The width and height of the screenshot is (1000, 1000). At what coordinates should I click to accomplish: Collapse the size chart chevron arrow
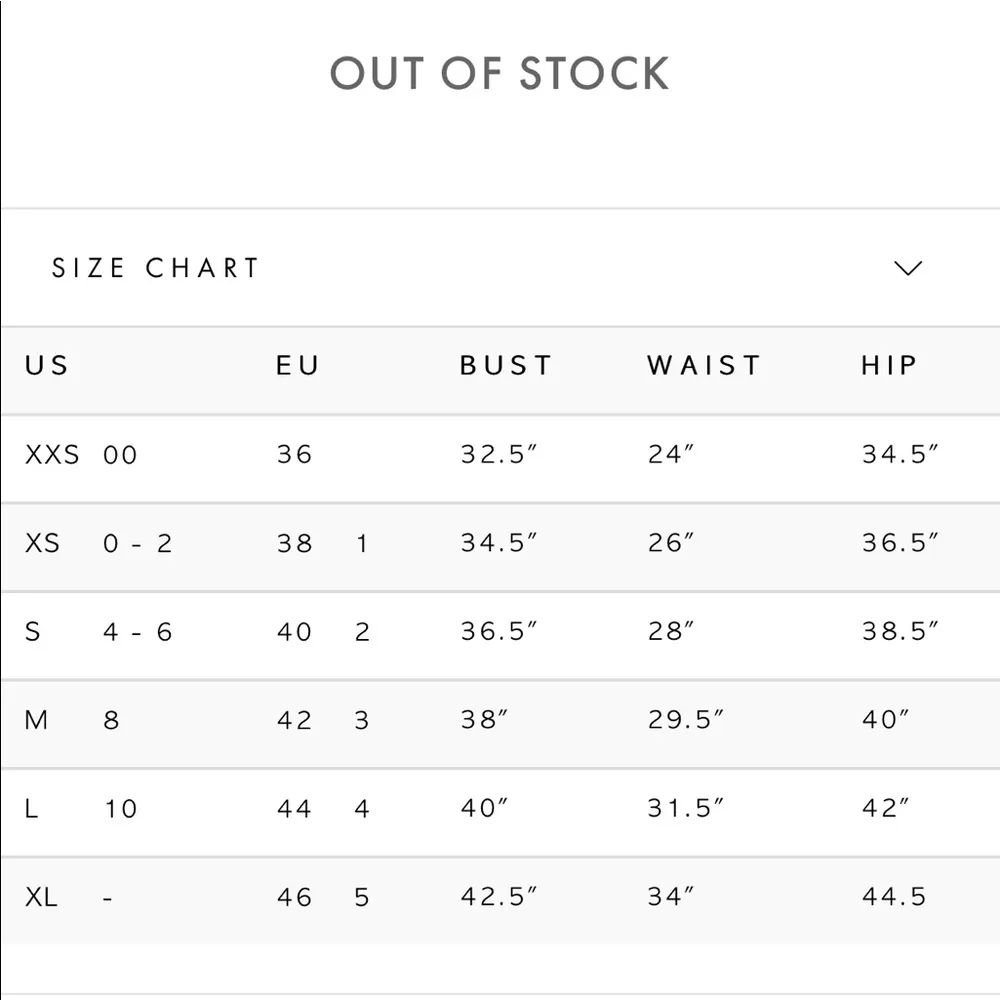(x=907, y=268)
